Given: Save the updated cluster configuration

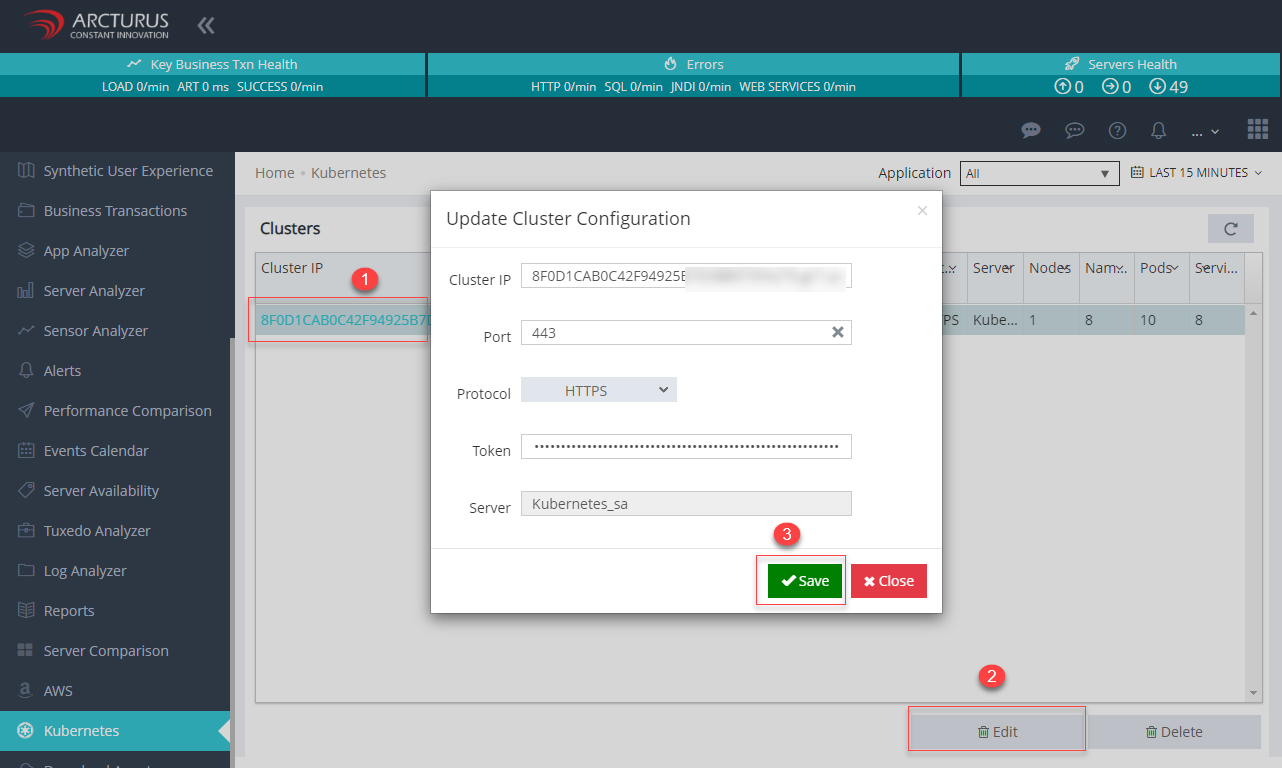Looking at the screenshot, I should click(804, 580).
